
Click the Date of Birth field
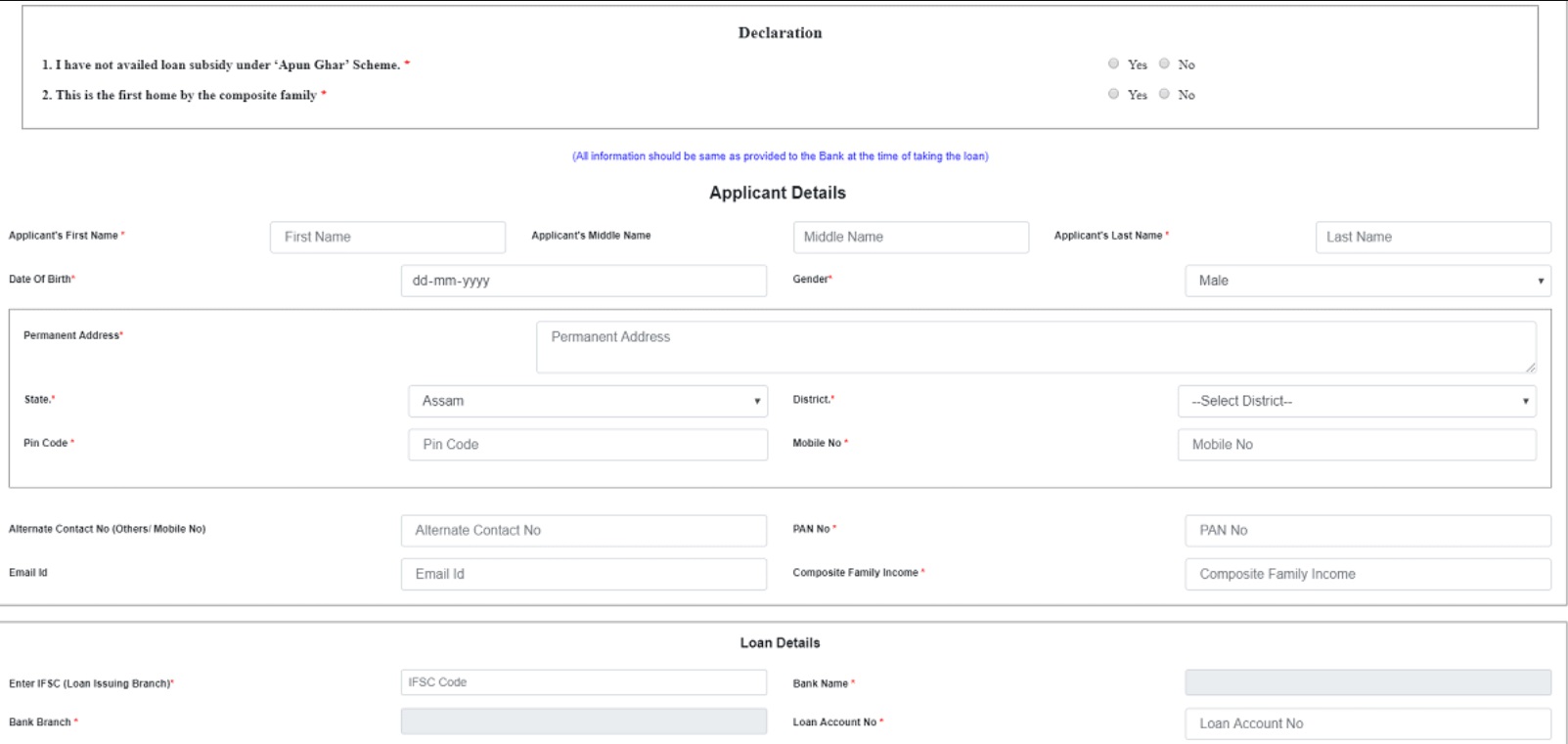point(583,281)
